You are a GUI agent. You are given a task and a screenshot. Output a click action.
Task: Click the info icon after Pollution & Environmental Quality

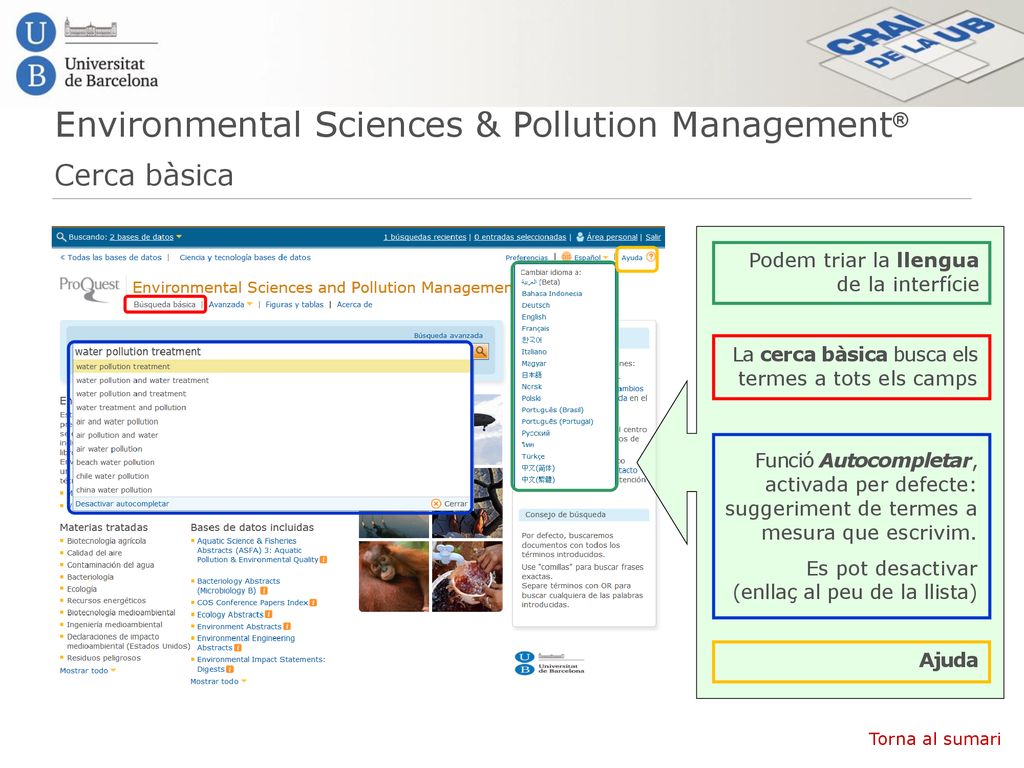tap(323, 560)
